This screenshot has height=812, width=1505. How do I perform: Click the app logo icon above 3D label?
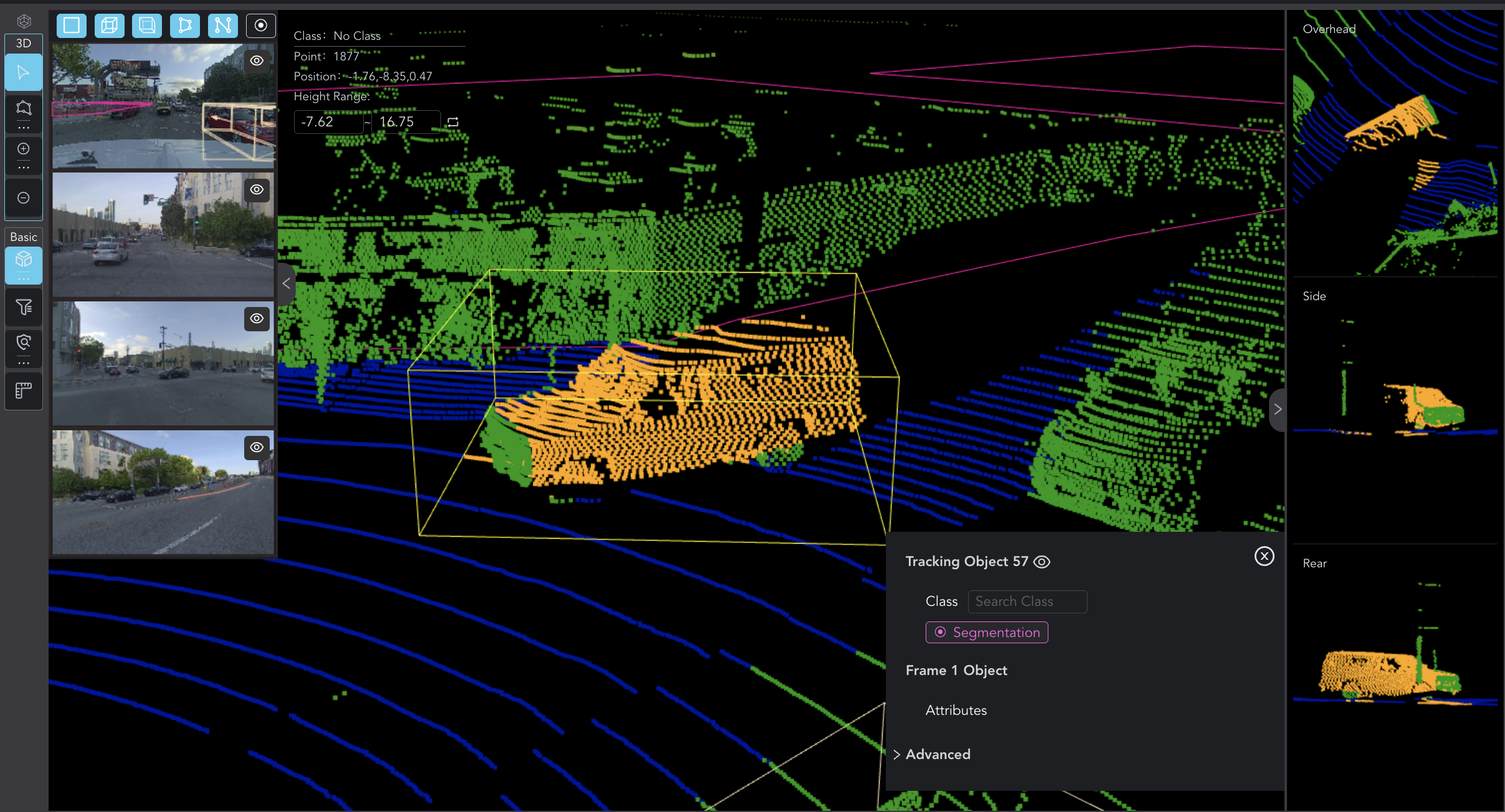[24, 22]
